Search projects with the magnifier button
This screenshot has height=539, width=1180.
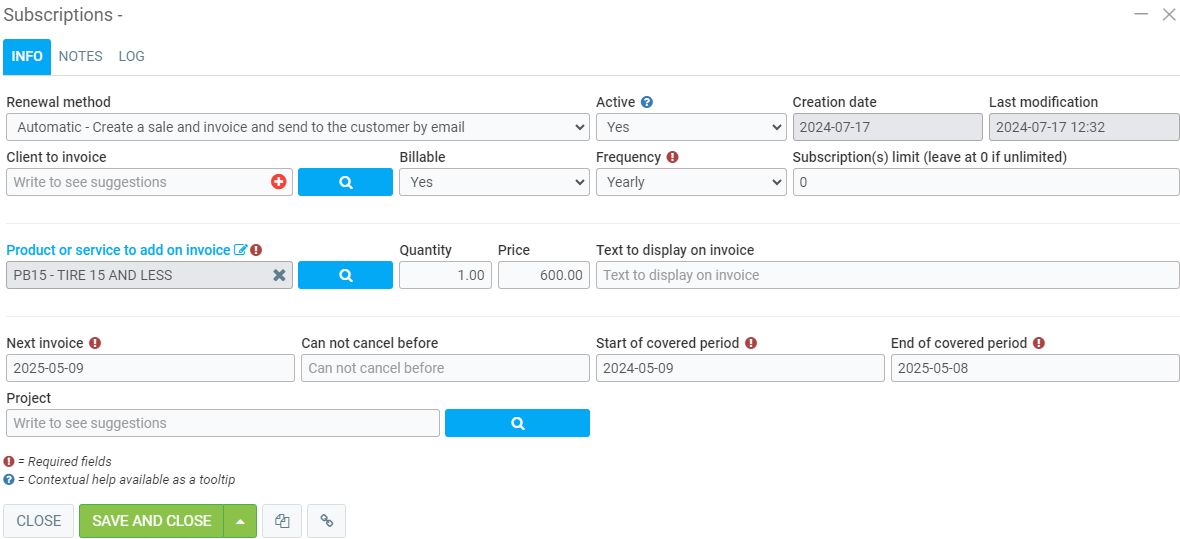[517, 423]
